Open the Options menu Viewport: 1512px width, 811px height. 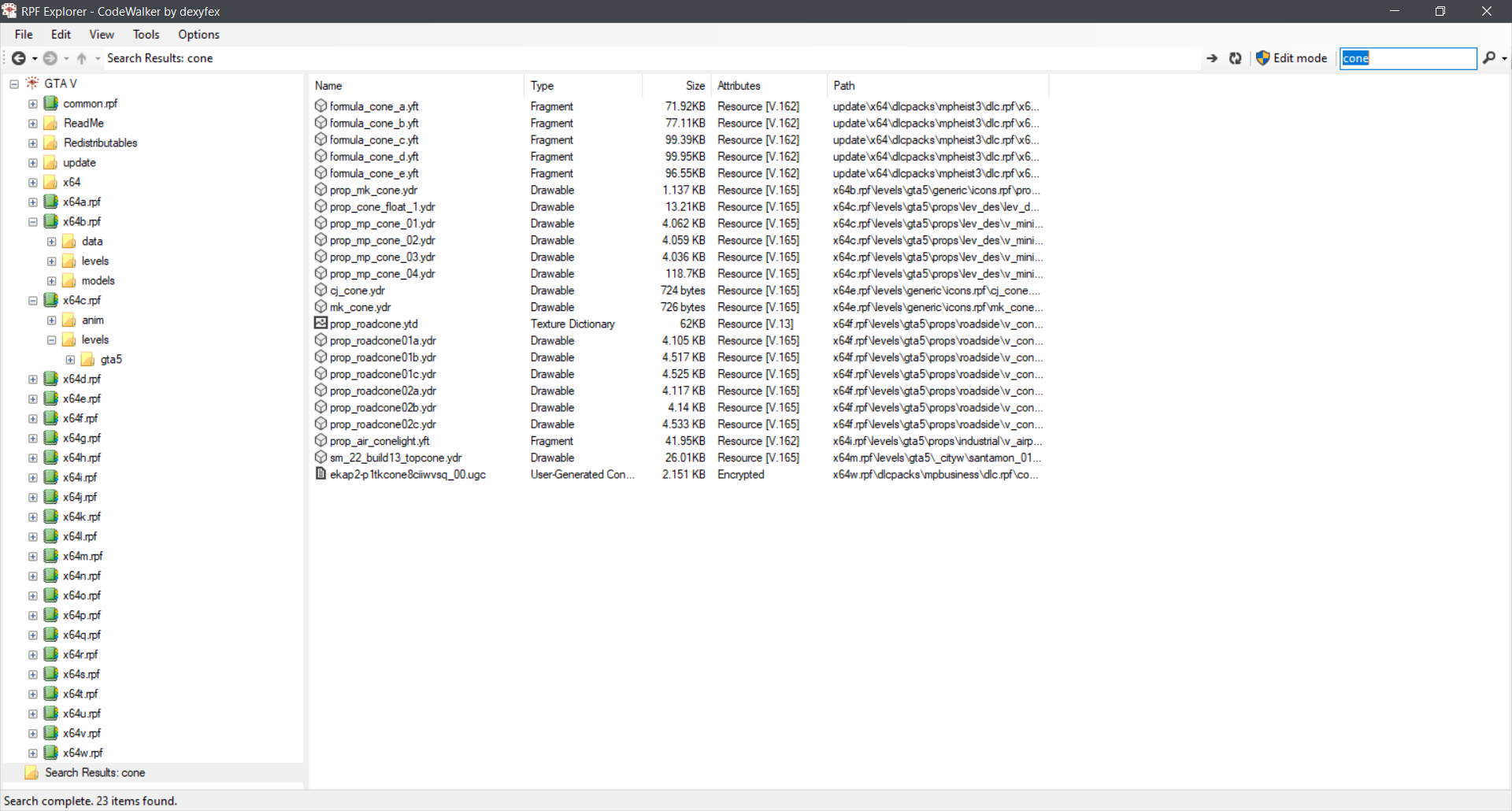tap(198, 35)
